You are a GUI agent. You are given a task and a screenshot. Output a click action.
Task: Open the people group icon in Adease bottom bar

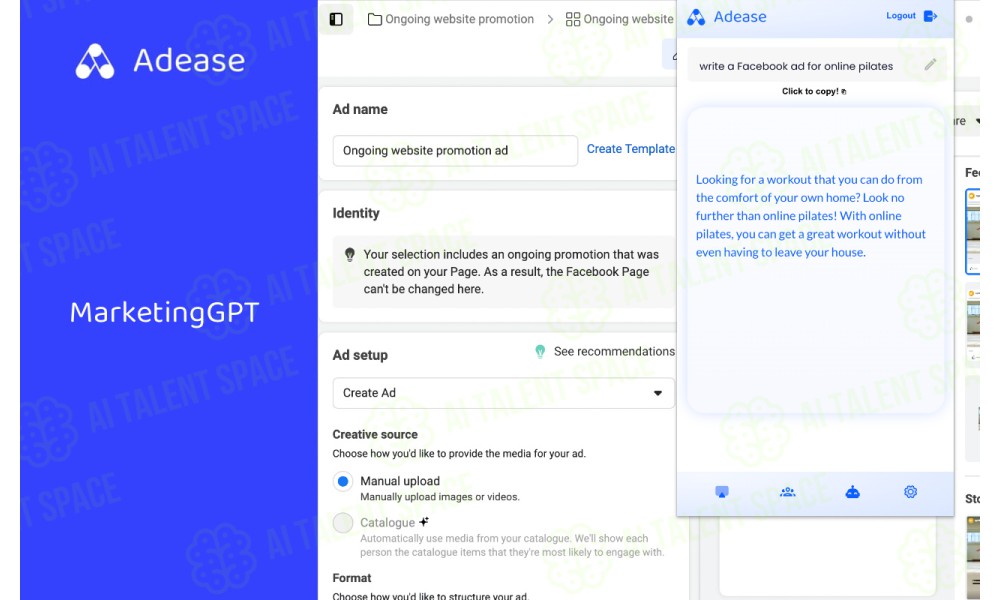click(788, 492)
